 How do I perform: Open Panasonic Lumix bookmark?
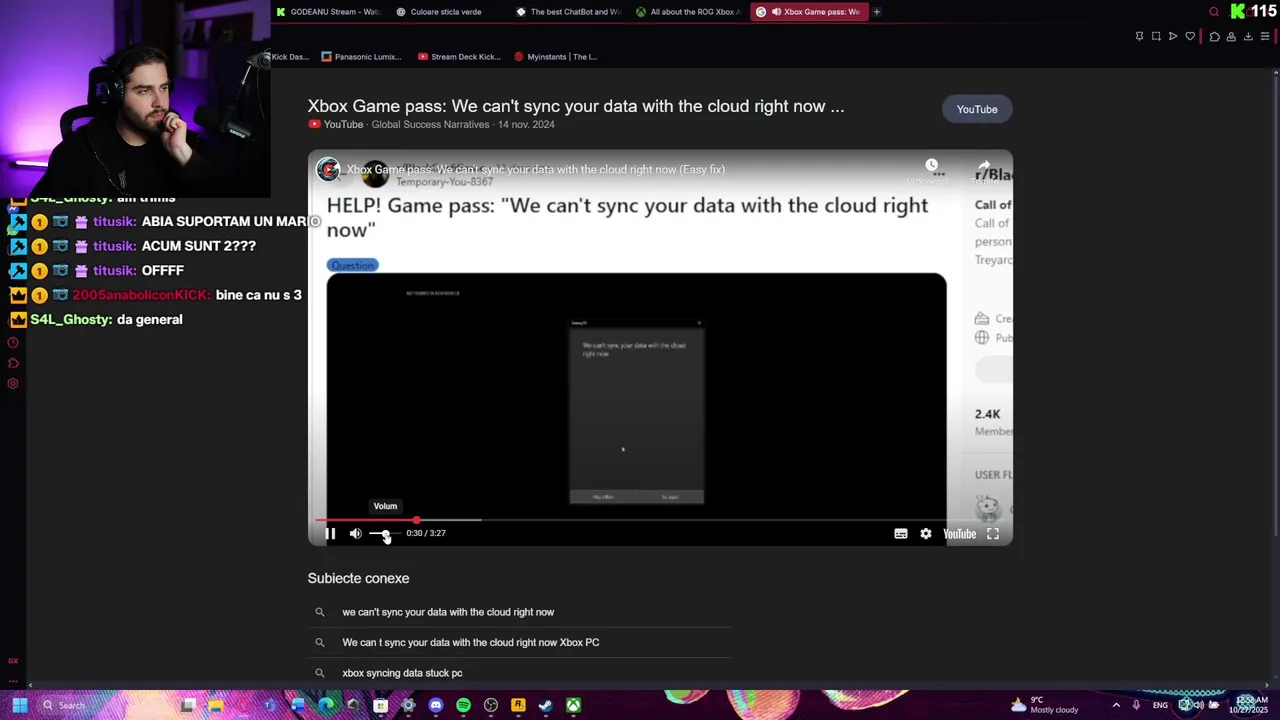coord(361,57)
